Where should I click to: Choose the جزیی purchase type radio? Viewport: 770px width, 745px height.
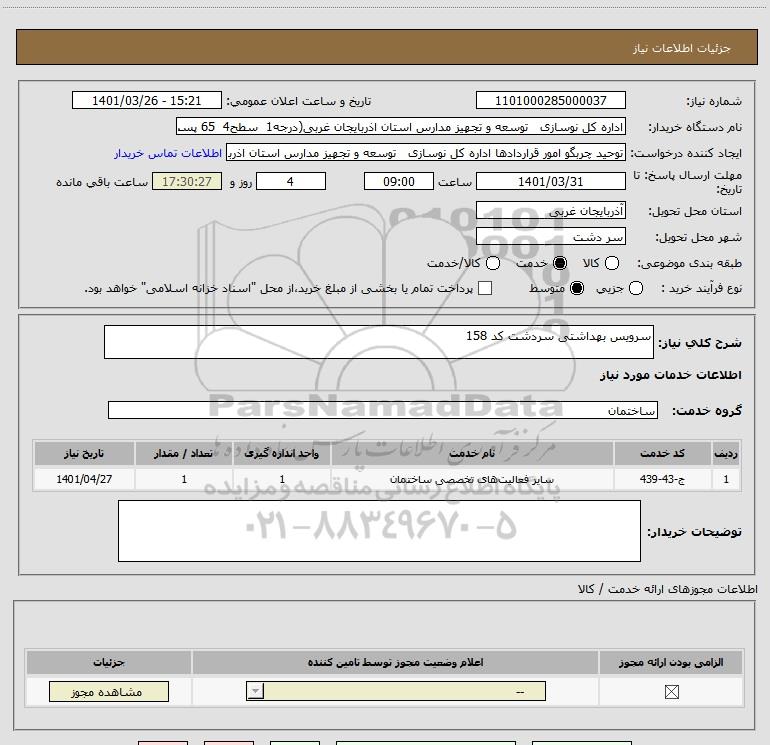point(635,288)
